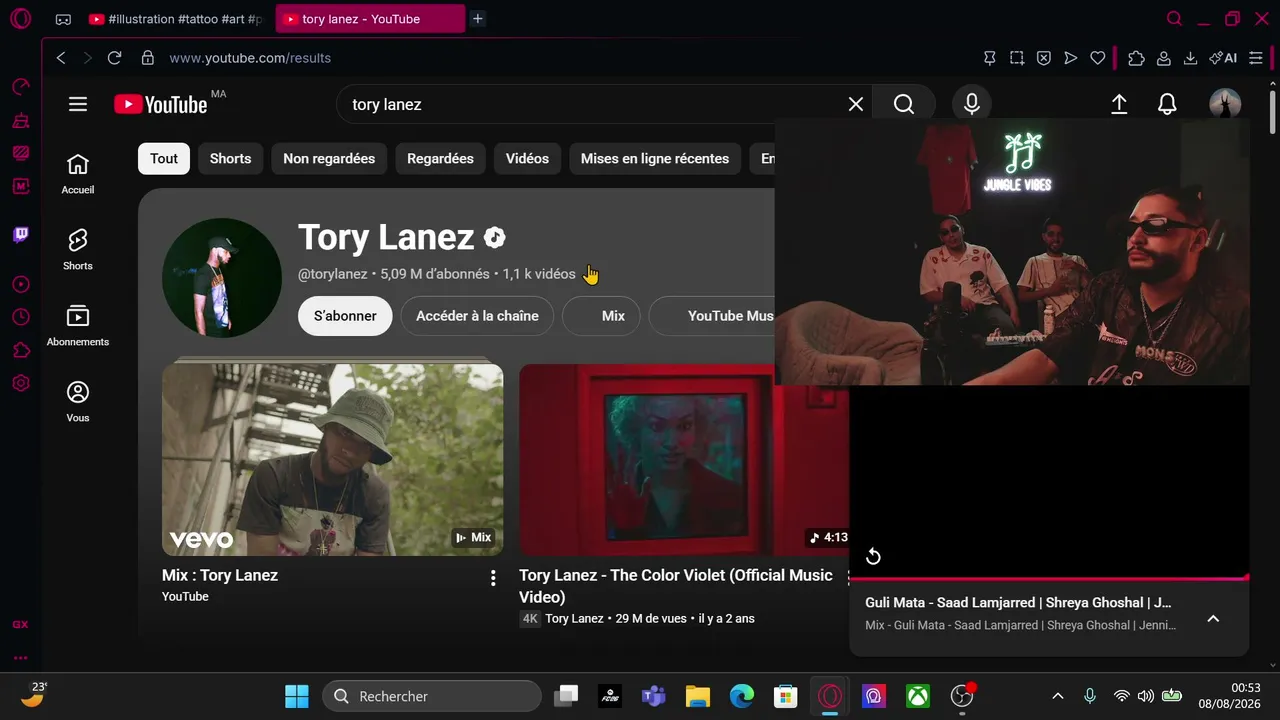Open the YouTube upload/create icon
This screenshot has height=720, width=1280.
pyautogui.click(x=1119, y=104)
